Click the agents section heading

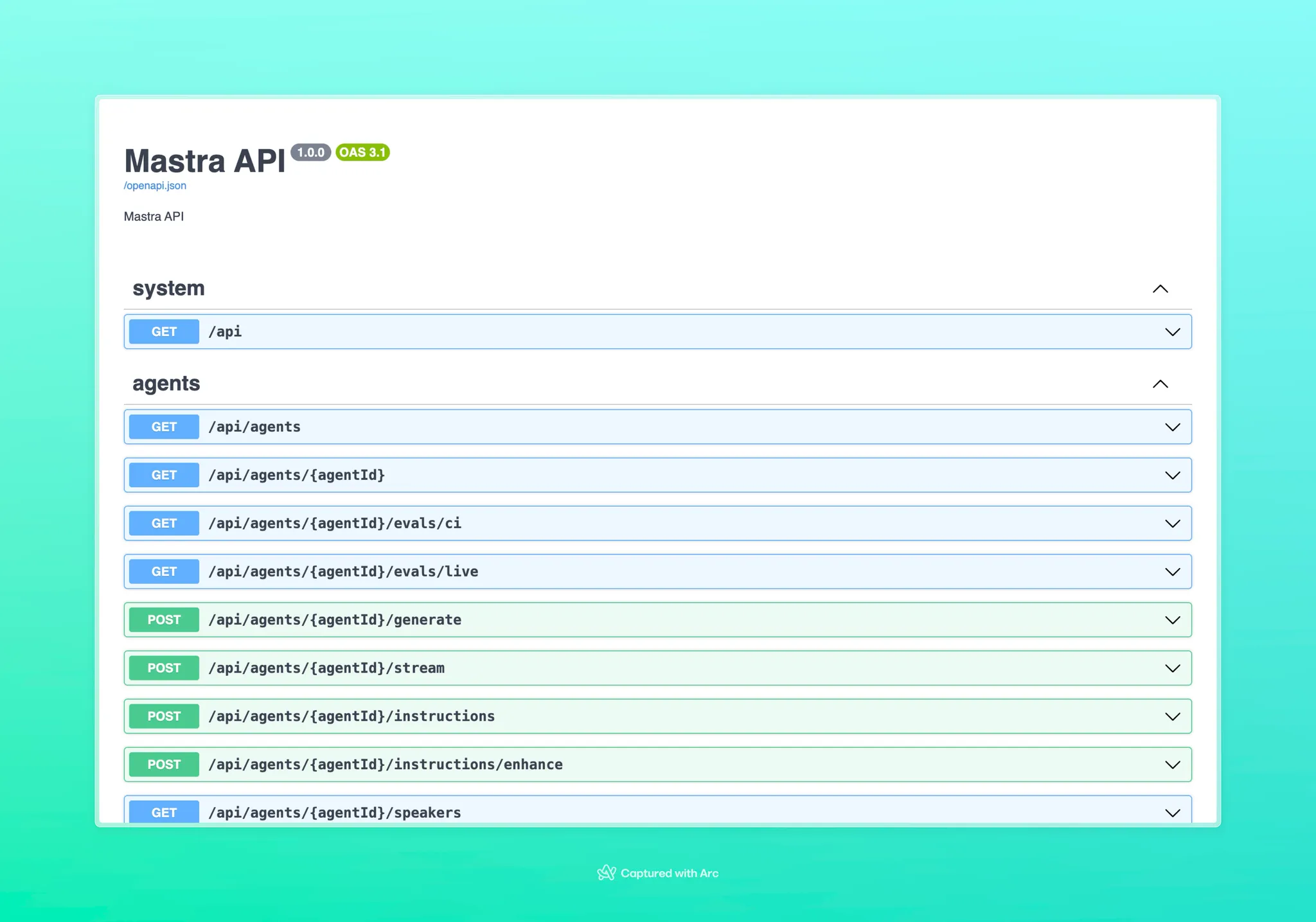[x=166, y=384]
